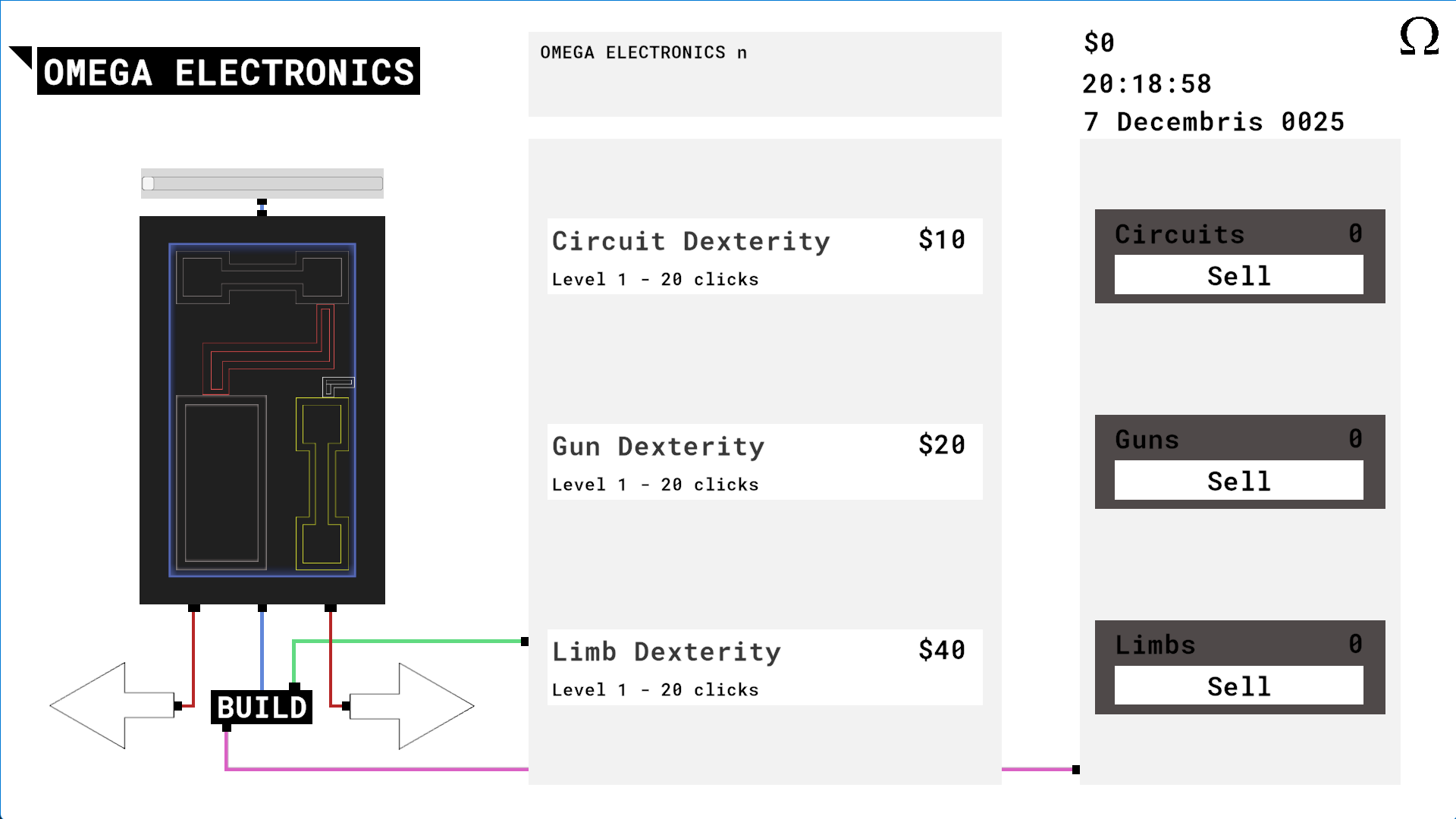Click the small white L-shaped component

click(337, 384)
